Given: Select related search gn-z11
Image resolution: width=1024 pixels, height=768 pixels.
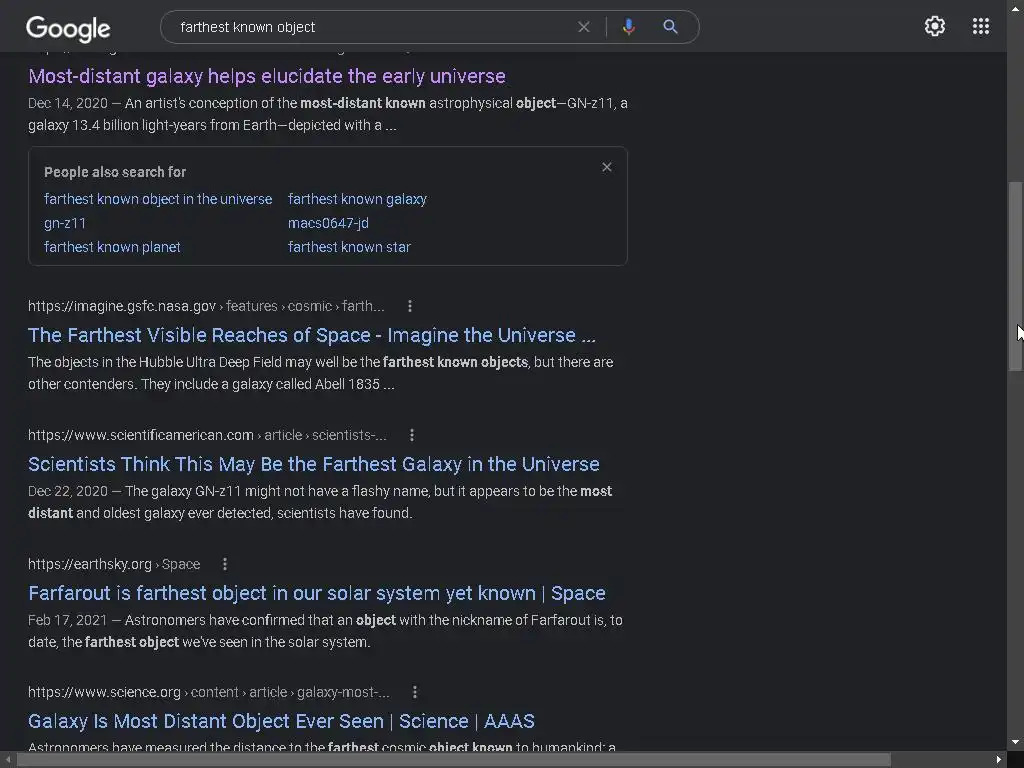Looking at the screenshot, I should (x=65, y=223).
